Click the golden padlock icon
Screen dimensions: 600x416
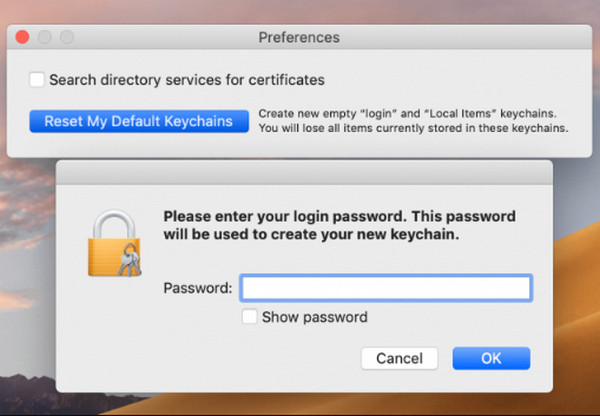coord(114,242)
